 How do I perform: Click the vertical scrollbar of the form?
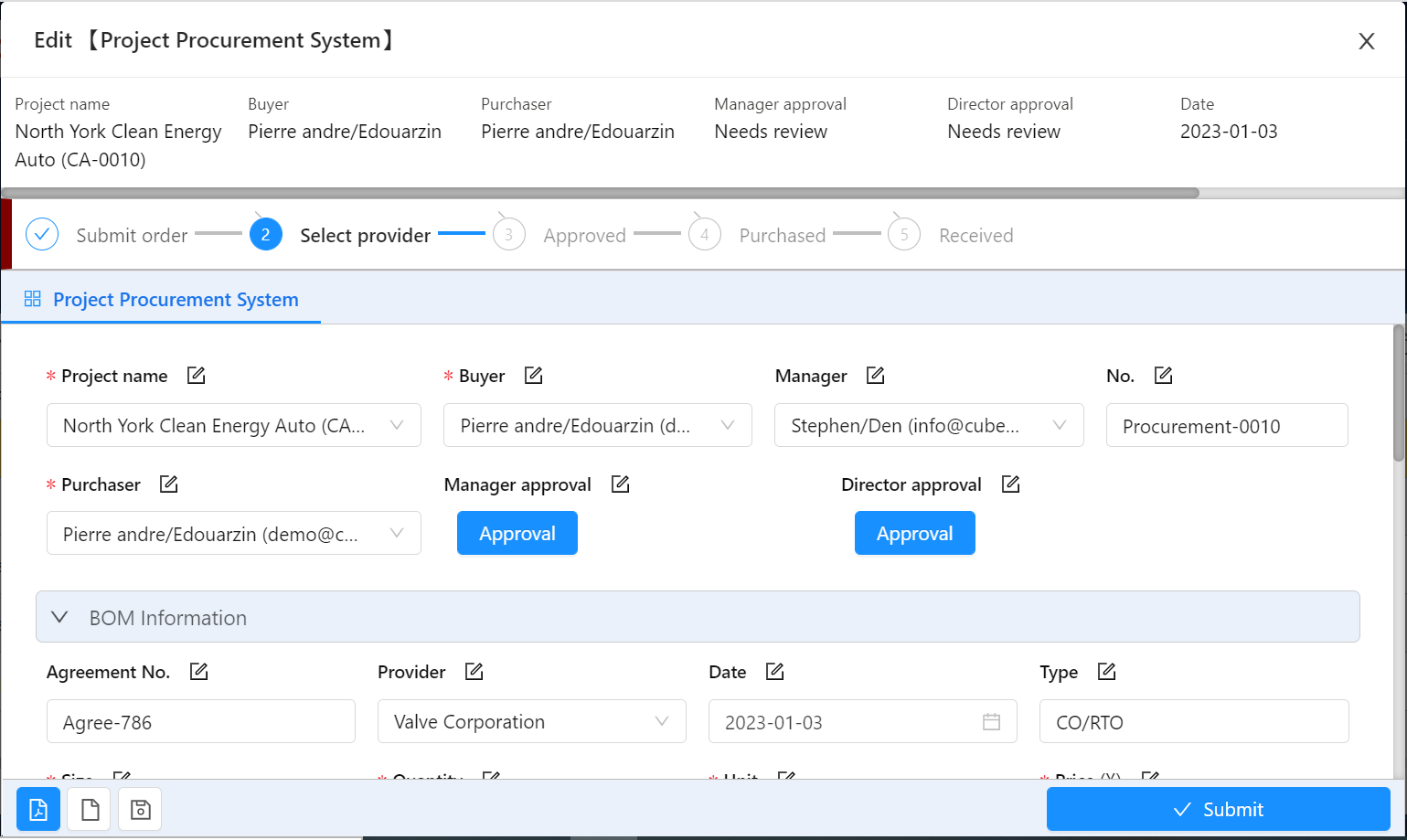pos(1399,393)
